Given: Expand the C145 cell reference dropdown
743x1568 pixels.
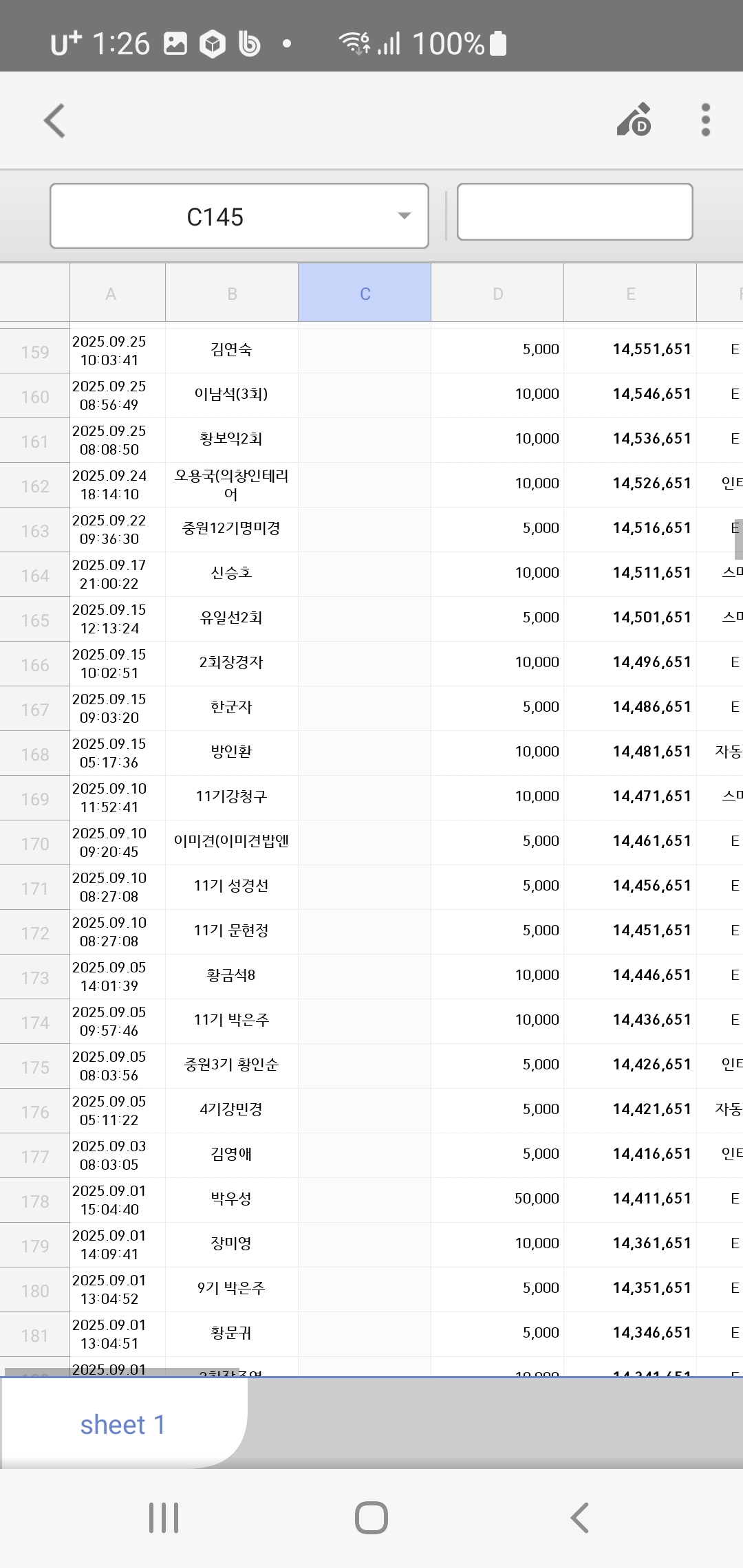Looking at the screenshot, I should tap(404, 216).
